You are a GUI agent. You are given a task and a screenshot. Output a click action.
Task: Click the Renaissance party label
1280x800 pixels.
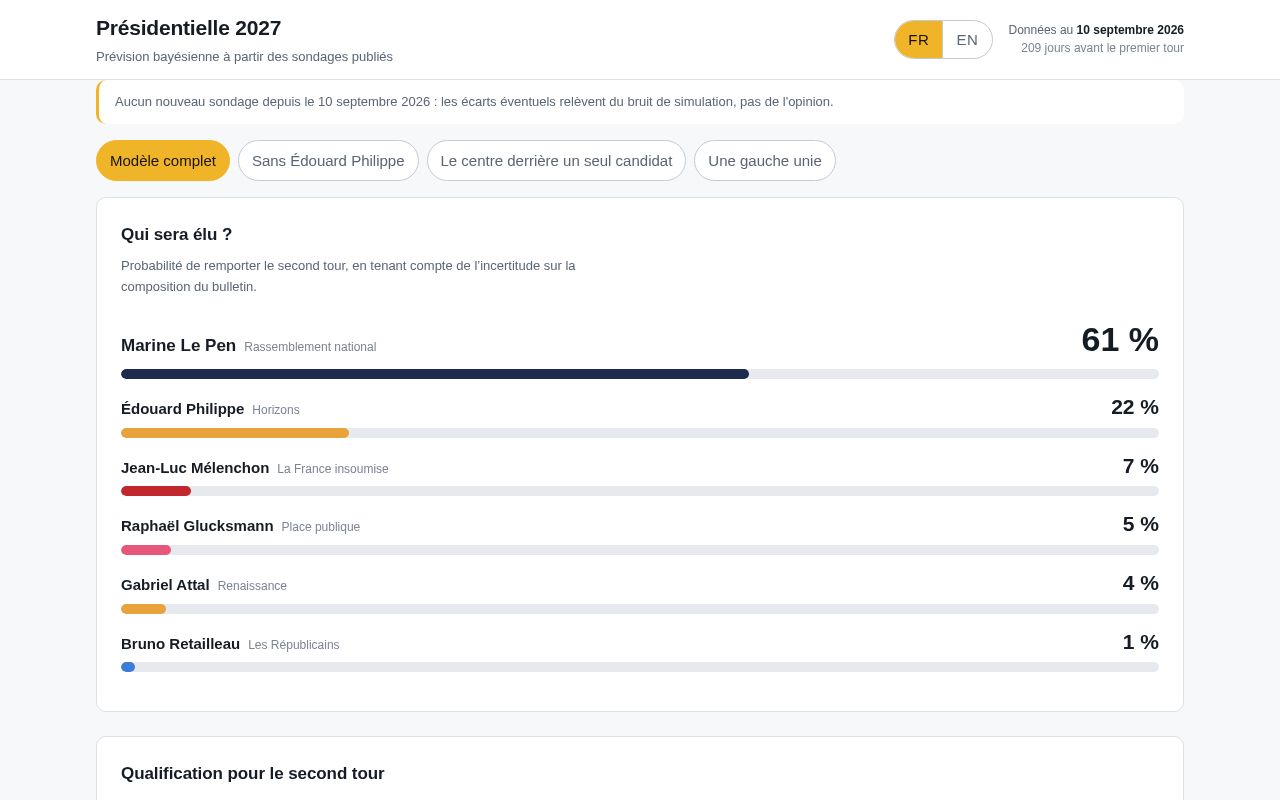(252, 586)
